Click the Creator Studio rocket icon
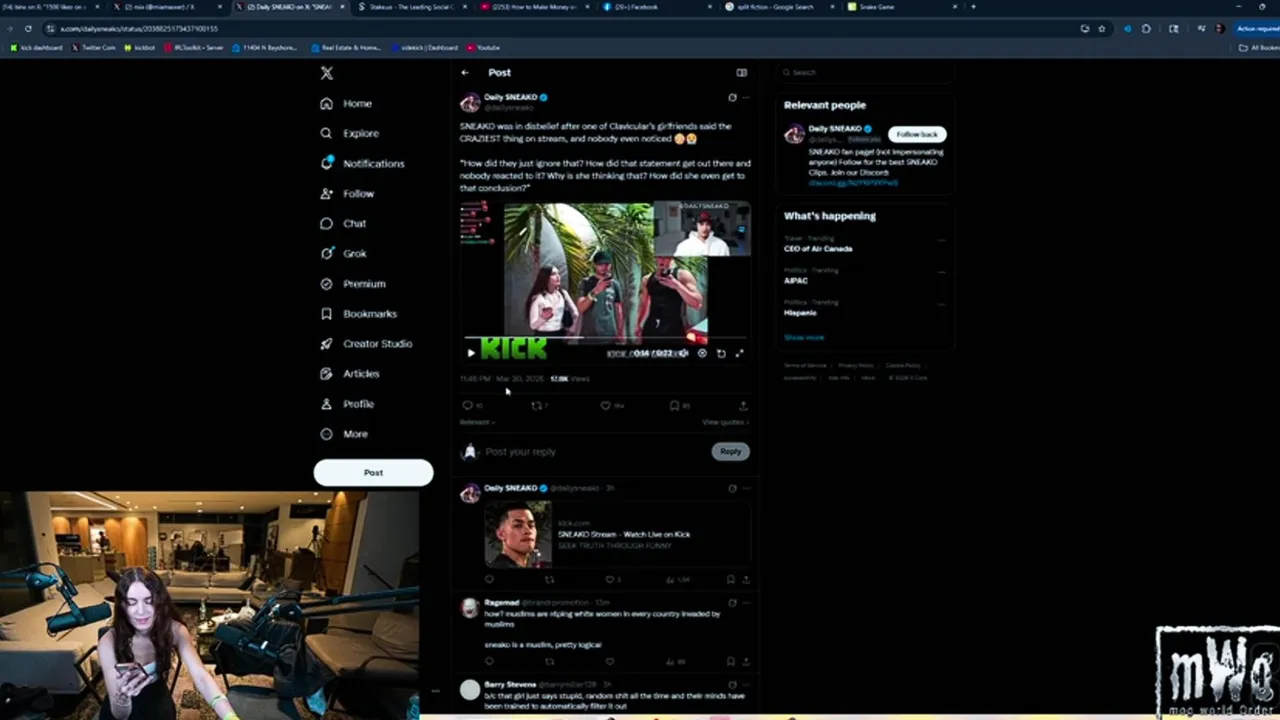 326,343
